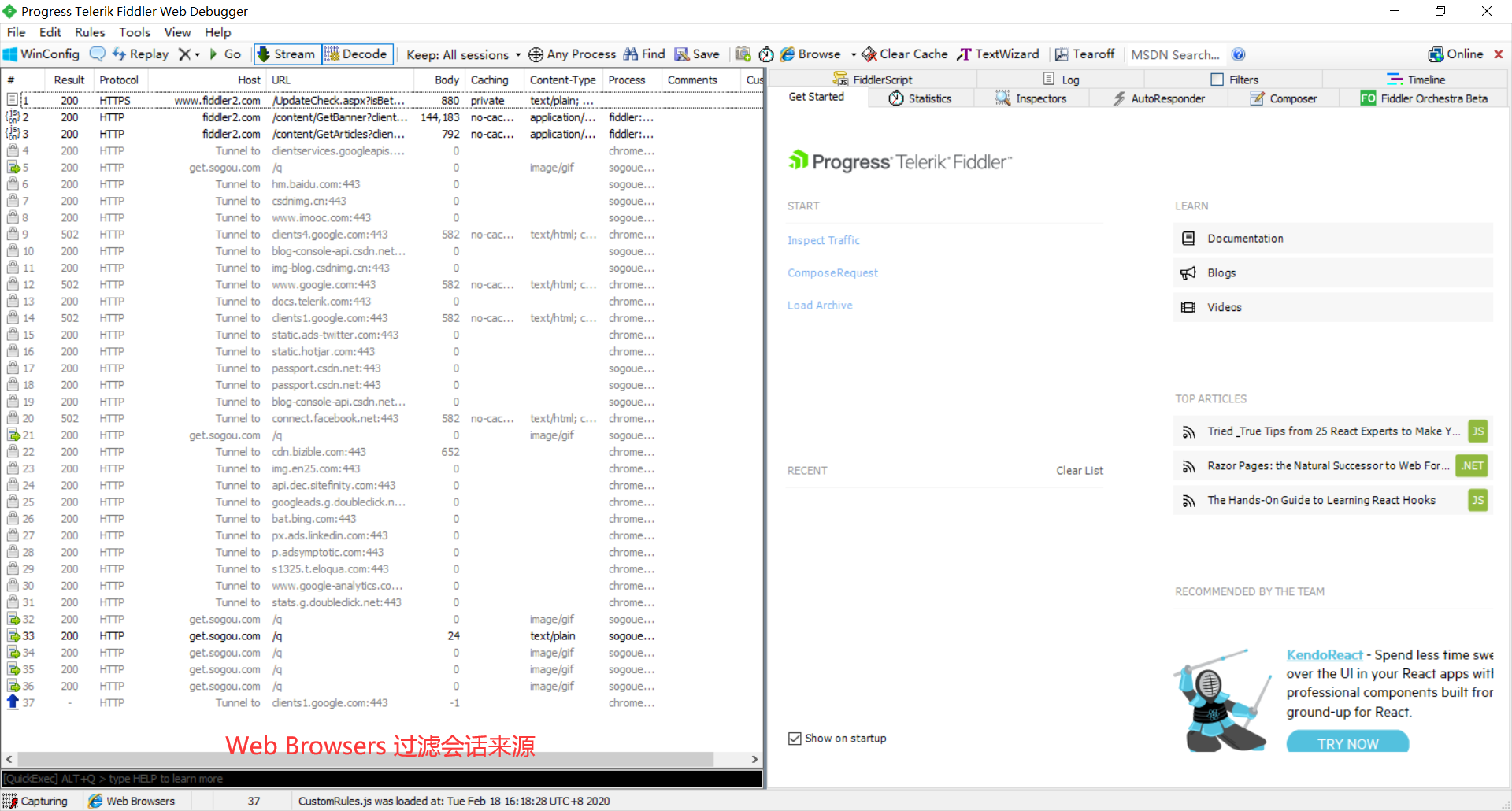Click the Remove sessions X icon
1512x811 pixels.
(x=184, y=54)
